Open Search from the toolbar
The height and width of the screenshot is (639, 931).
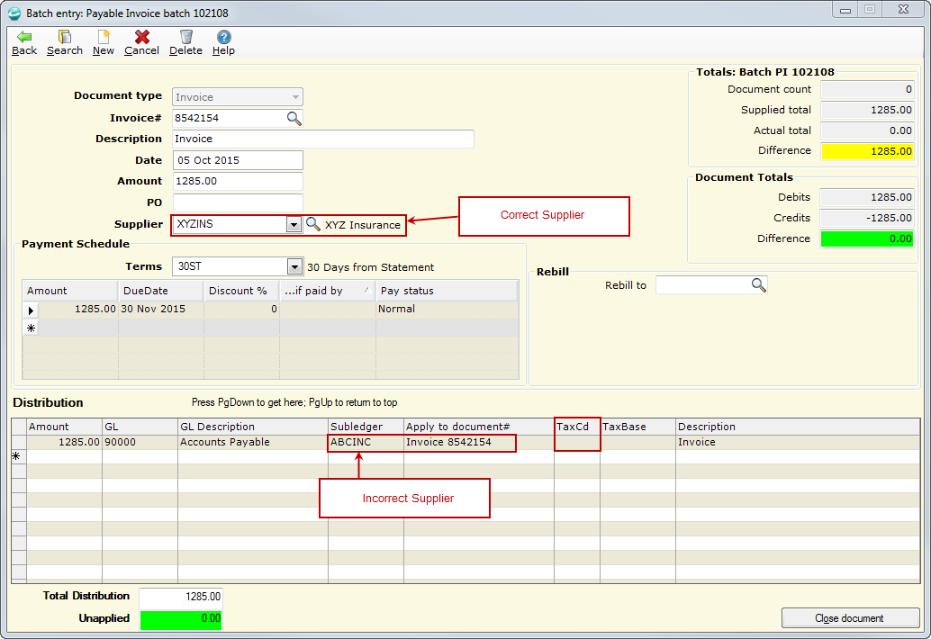(64, 37)
